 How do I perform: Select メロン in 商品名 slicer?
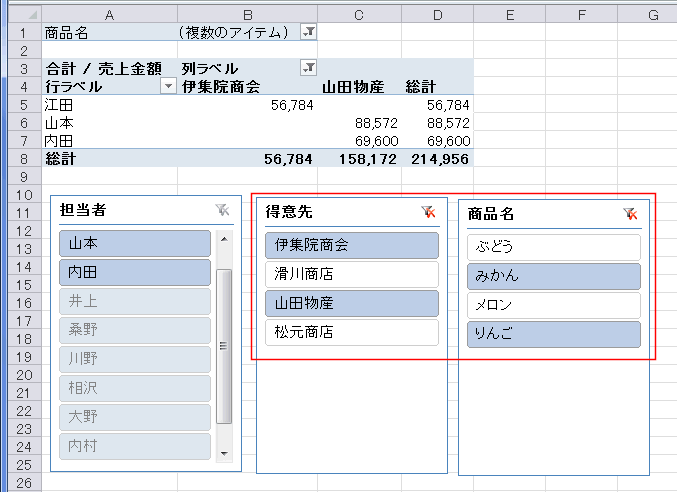coord(554,305)
